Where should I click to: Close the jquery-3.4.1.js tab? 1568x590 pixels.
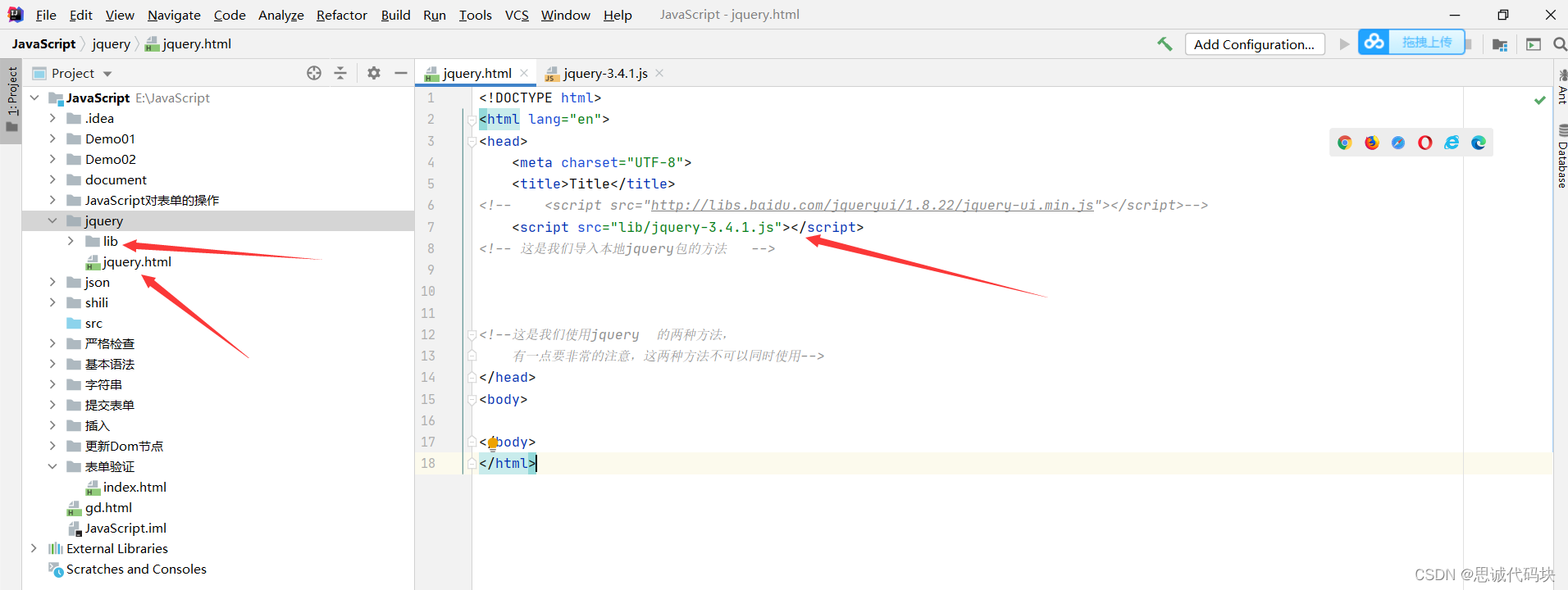coord(659,73)
